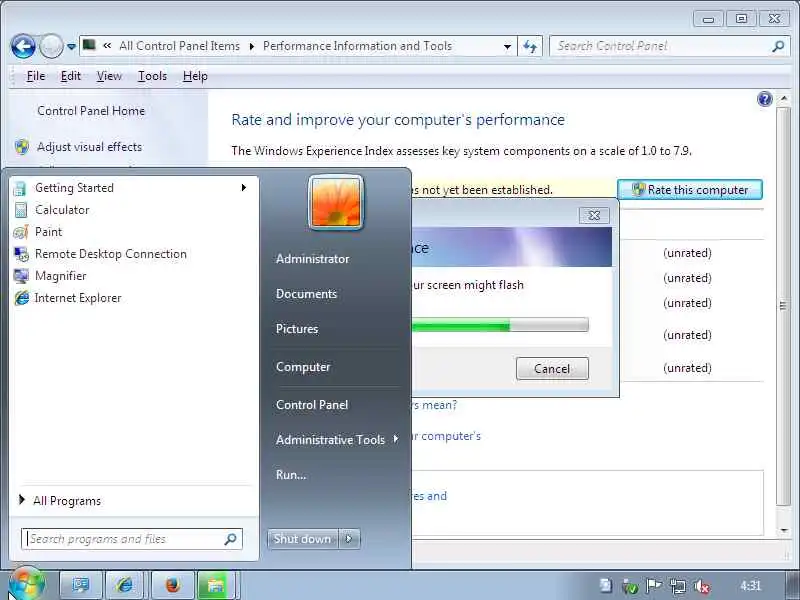Click the green checkmark tray icon
The height and width of the screenshot is (600, 800).
[x=630, y=587]
